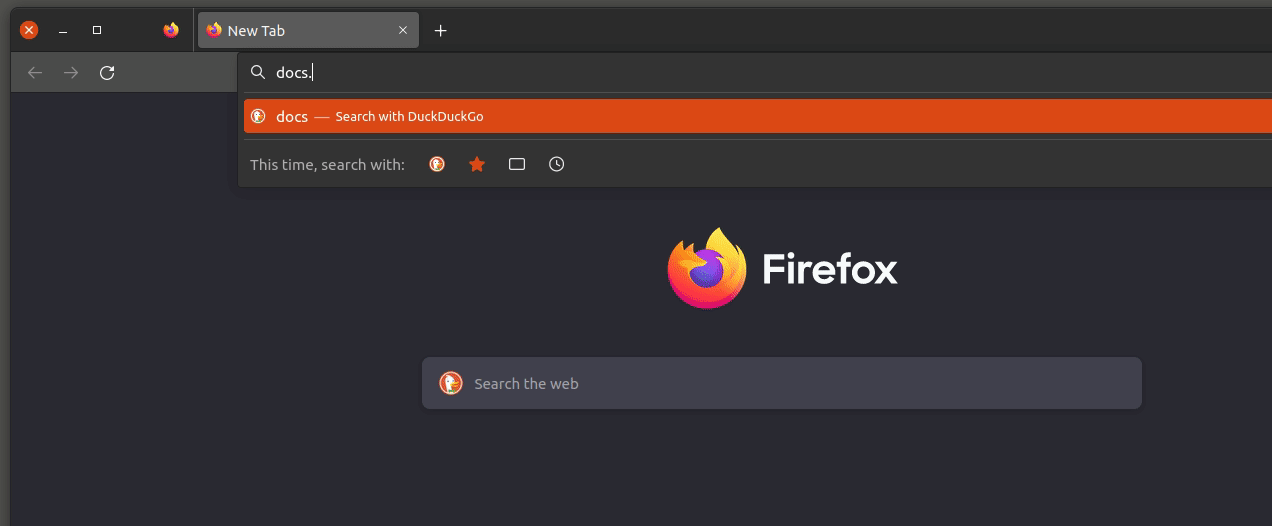Image resolution: width=1272 pixels, height=526 pixels.
Task: Select the New Tab tab
Action: 308,30
